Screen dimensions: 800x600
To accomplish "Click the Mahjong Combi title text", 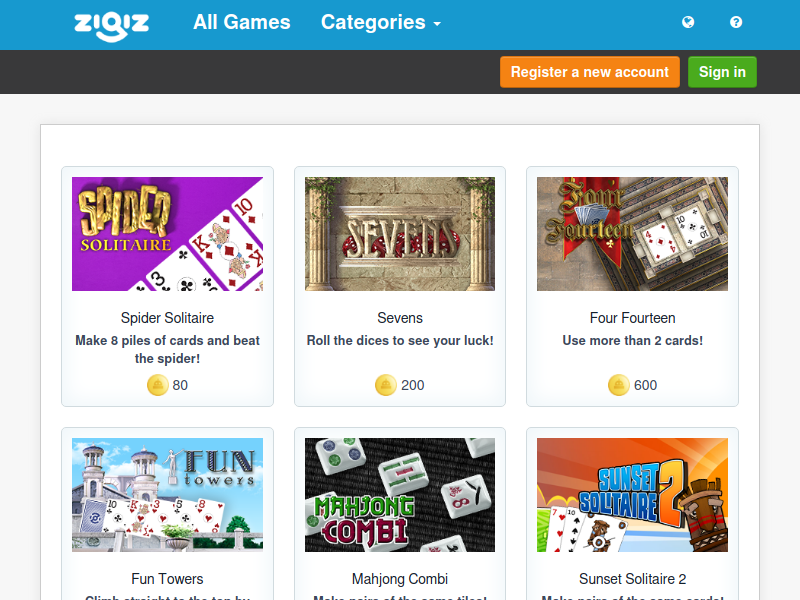I will tap(400, 579).
